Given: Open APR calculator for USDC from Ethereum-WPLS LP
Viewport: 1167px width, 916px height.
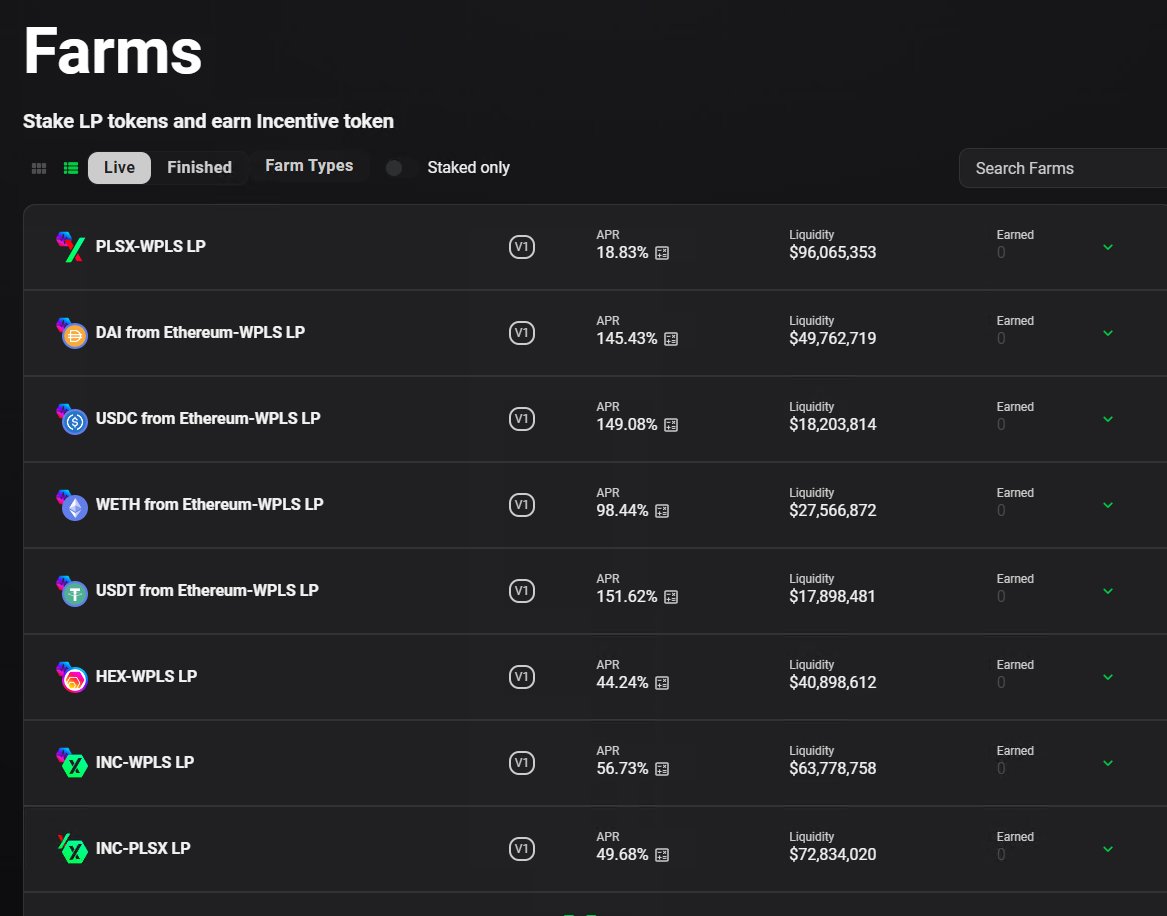Looking at the screenshot, I should (x=671, y=425).
